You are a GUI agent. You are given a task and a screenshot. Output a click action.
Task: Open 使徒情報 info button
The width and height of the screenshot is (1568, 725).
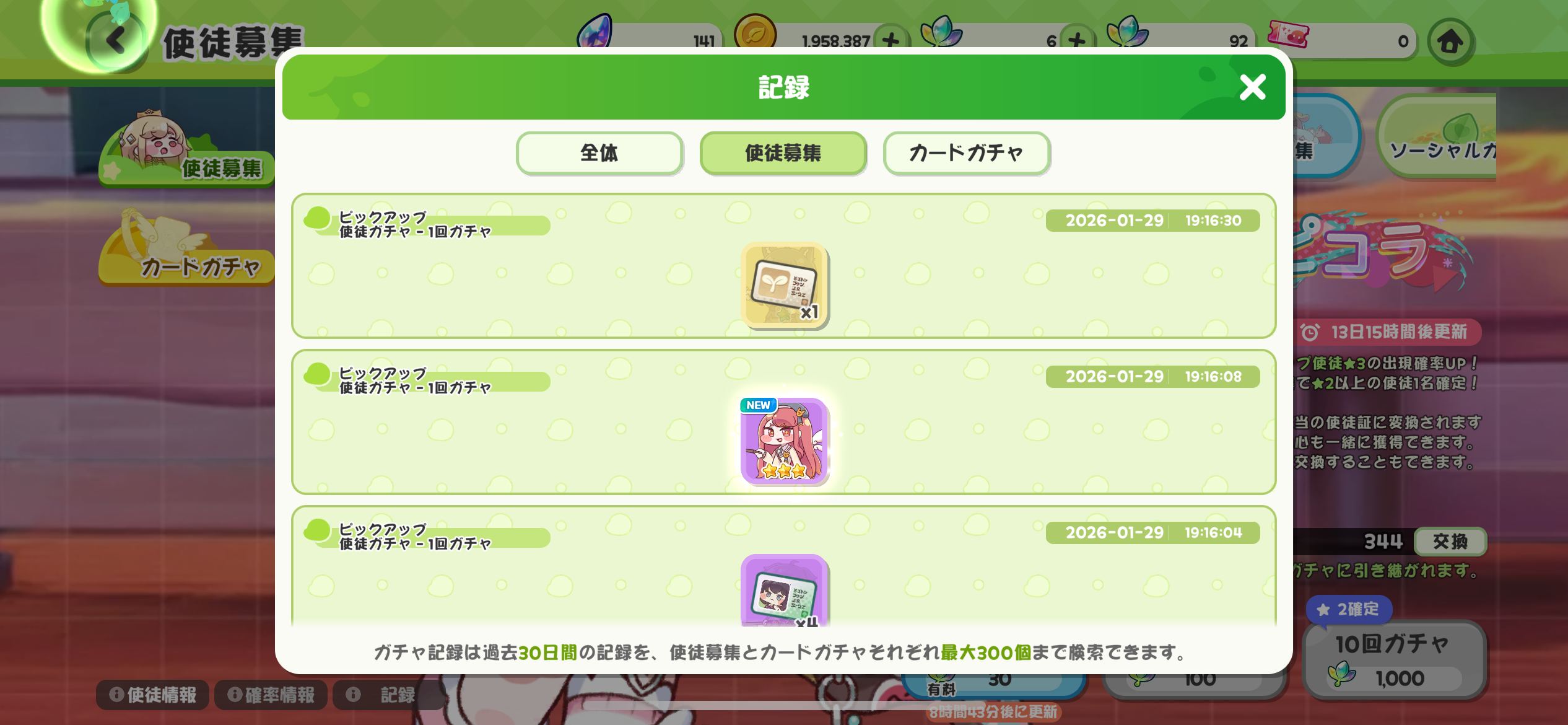click(x=152, y=695)
